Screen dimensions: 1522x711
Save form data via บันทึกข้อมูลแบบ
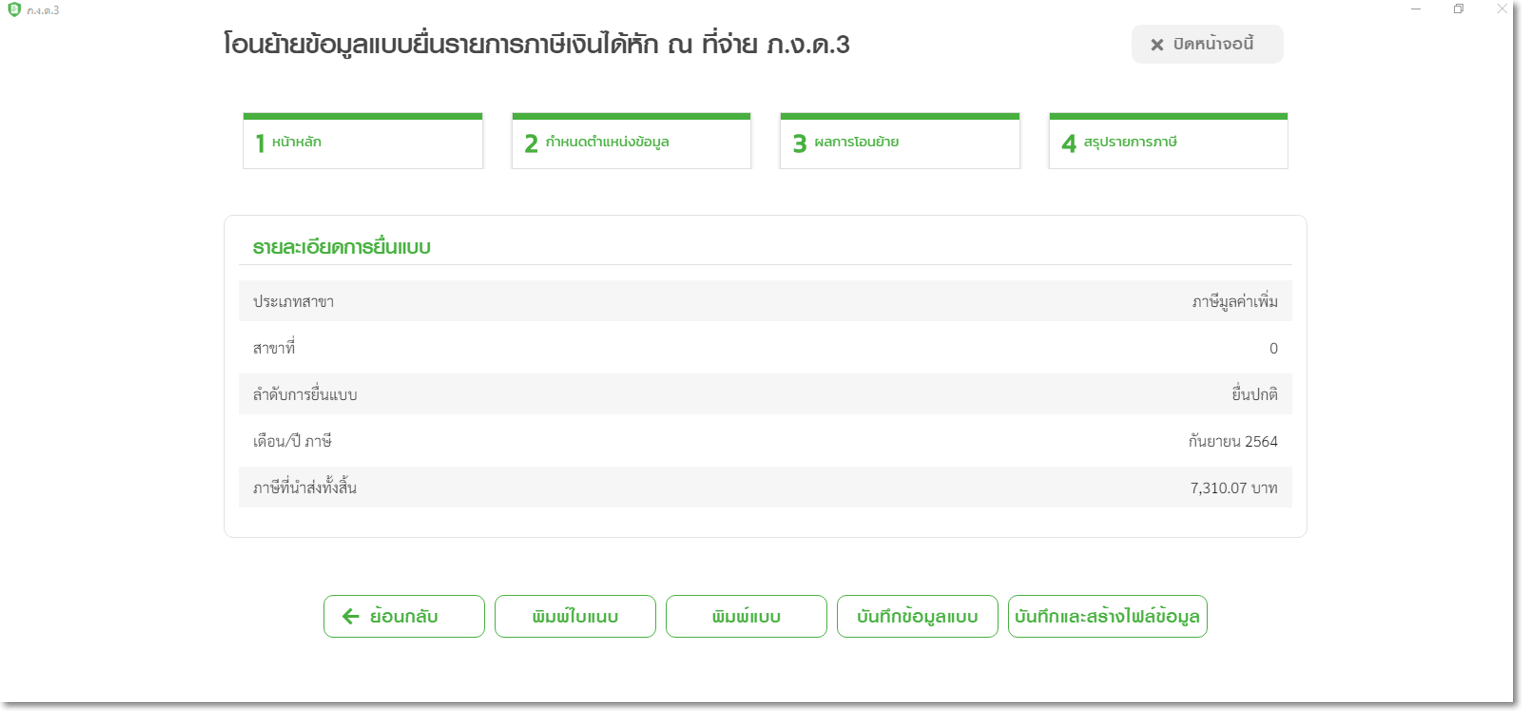pos(917,616)
